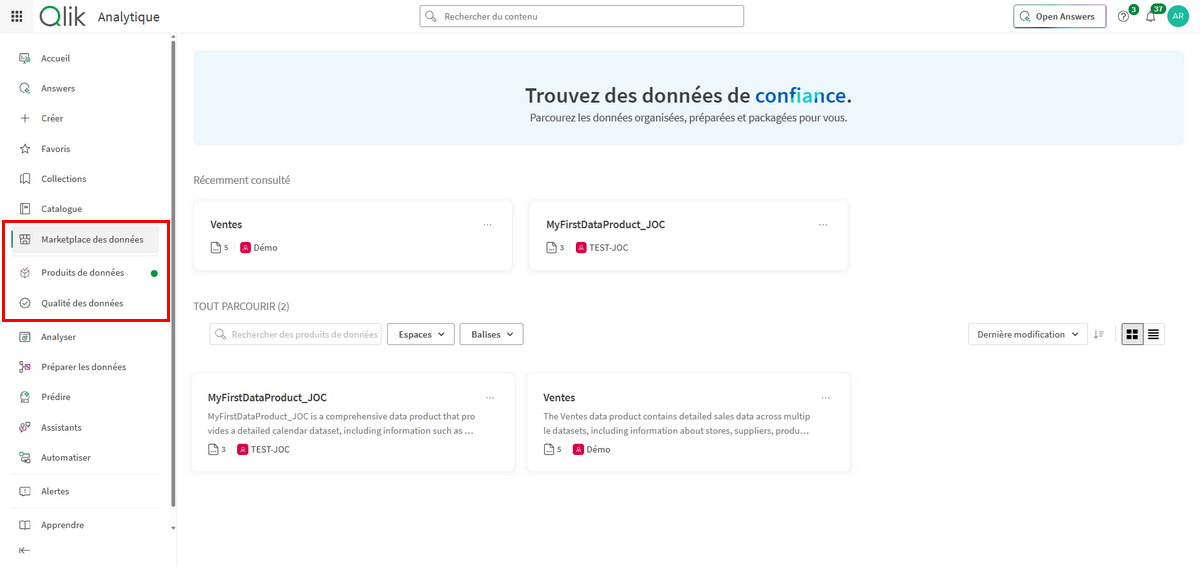Switch to list view layout
Image resolution: width=1200 pixels, height=567 pixels.
click(1154, 334)
